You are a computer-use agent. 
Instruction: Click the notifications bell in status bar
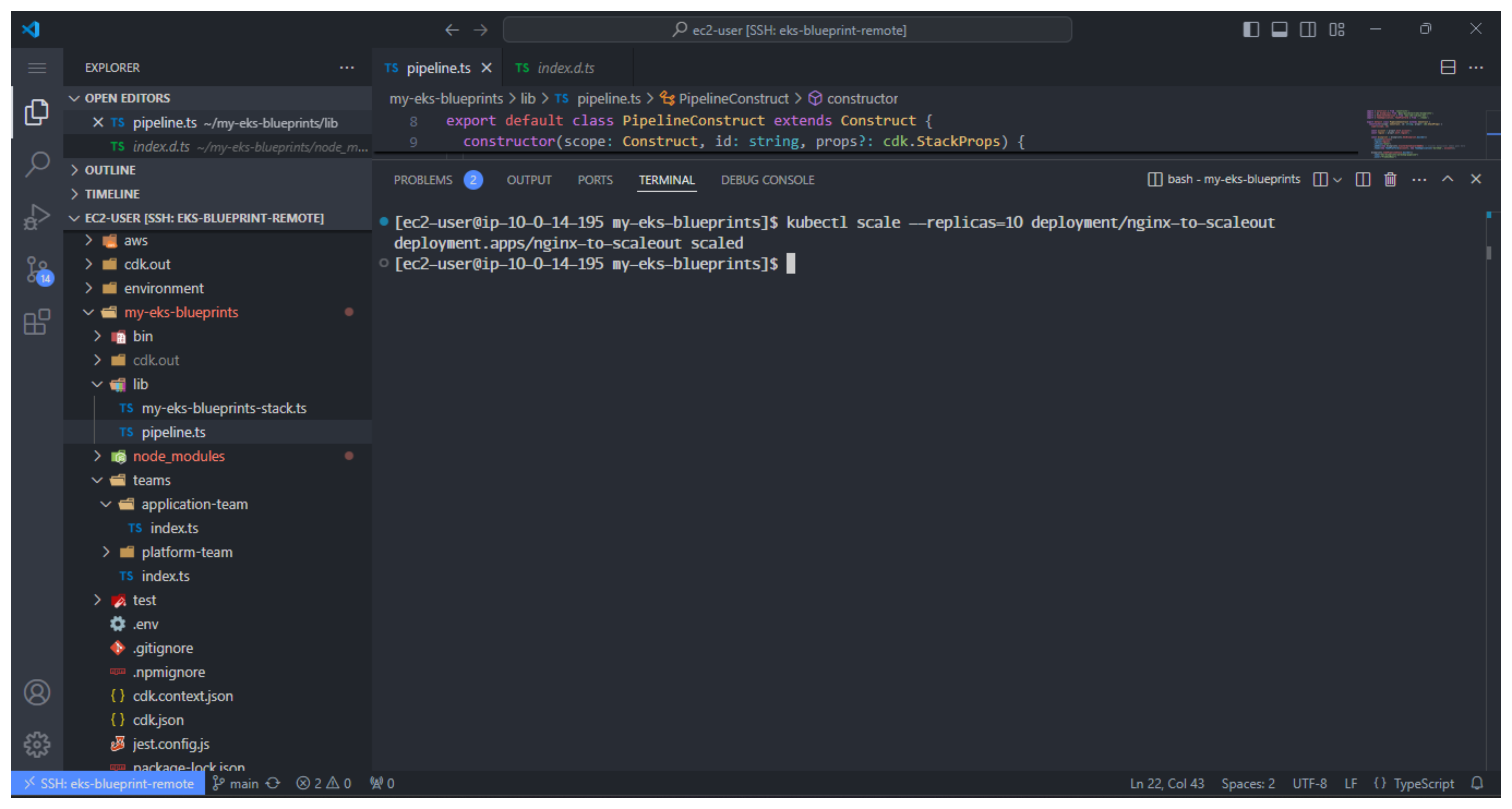1477,783
